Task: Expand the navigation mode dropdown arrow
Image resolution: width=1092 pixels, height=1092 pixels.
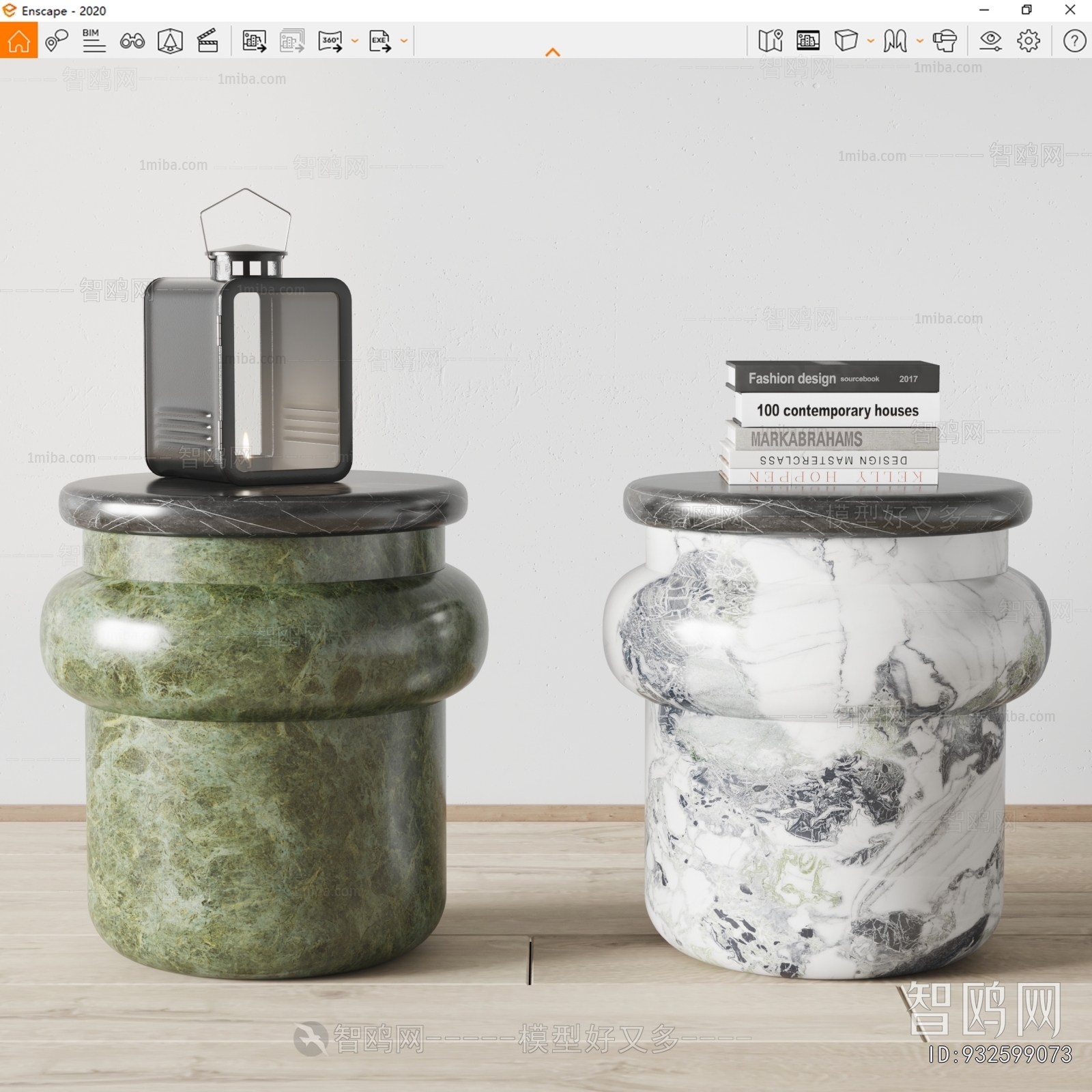Action: [x=920, y=41]
